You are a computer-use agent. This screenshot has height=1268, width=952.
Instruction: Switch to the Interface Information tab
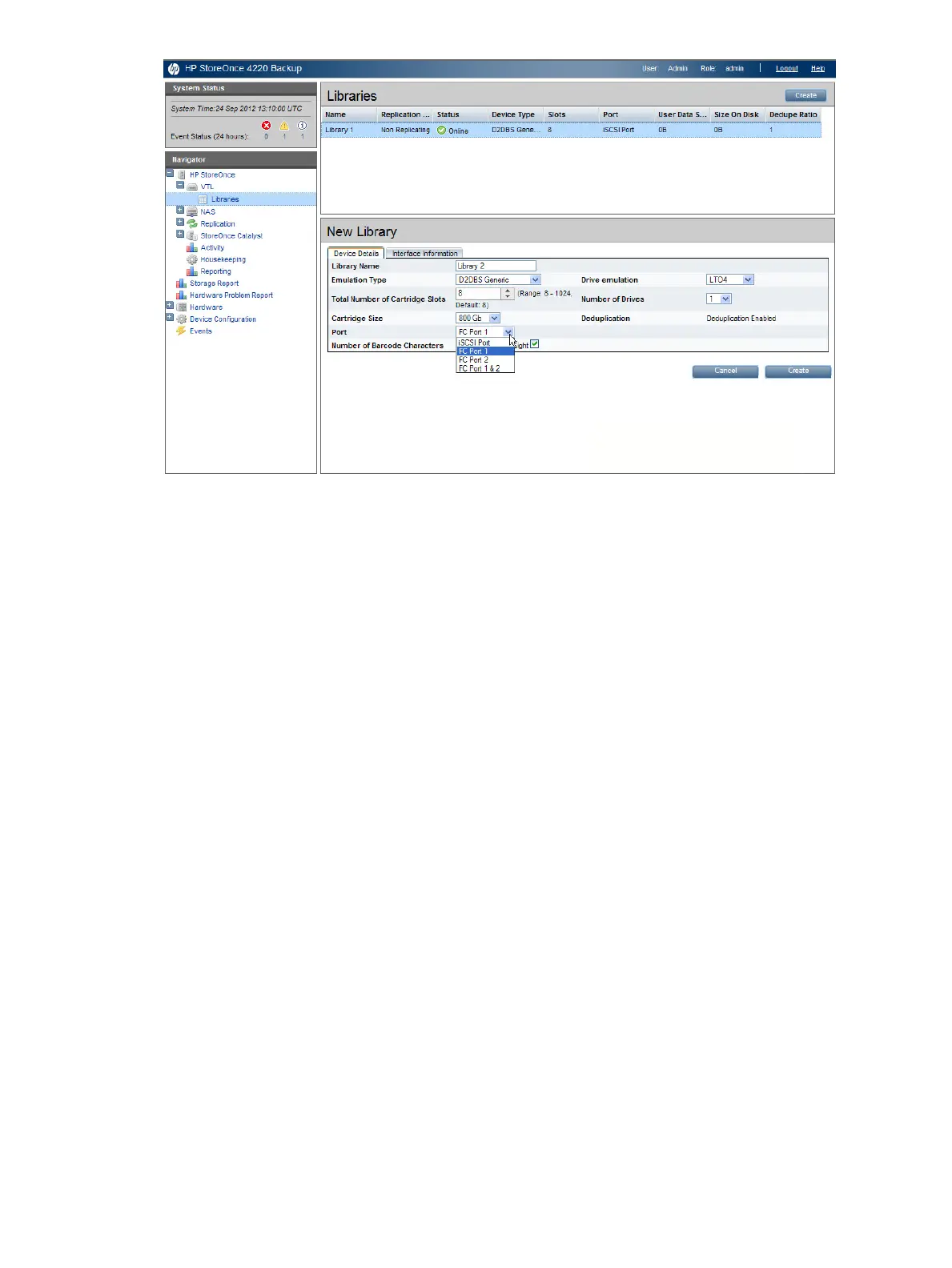click(x=425, y=254)
